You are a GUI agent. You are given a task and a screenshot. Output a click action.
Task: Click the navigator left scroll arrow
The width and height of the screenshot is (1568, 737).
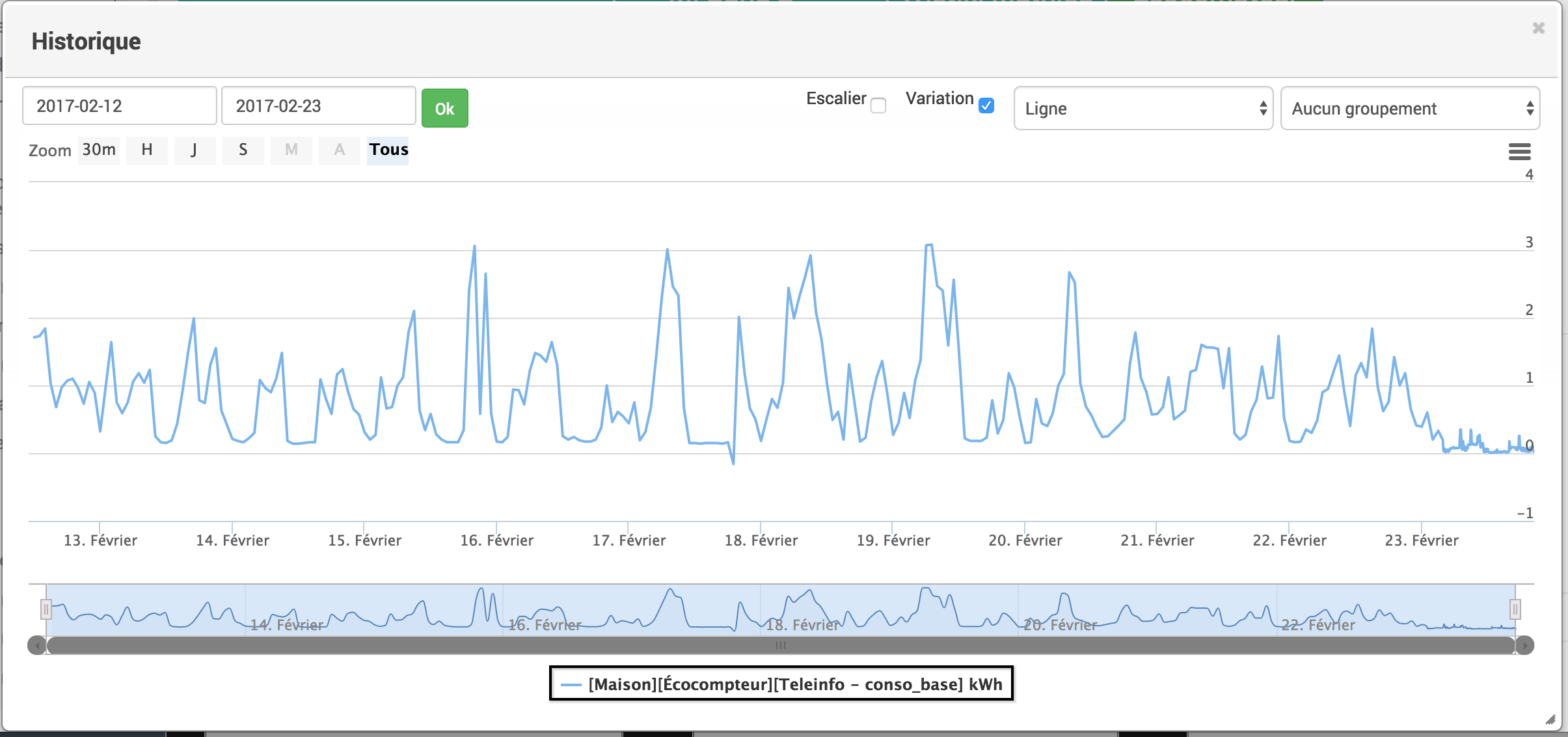(x=36, y=645)
